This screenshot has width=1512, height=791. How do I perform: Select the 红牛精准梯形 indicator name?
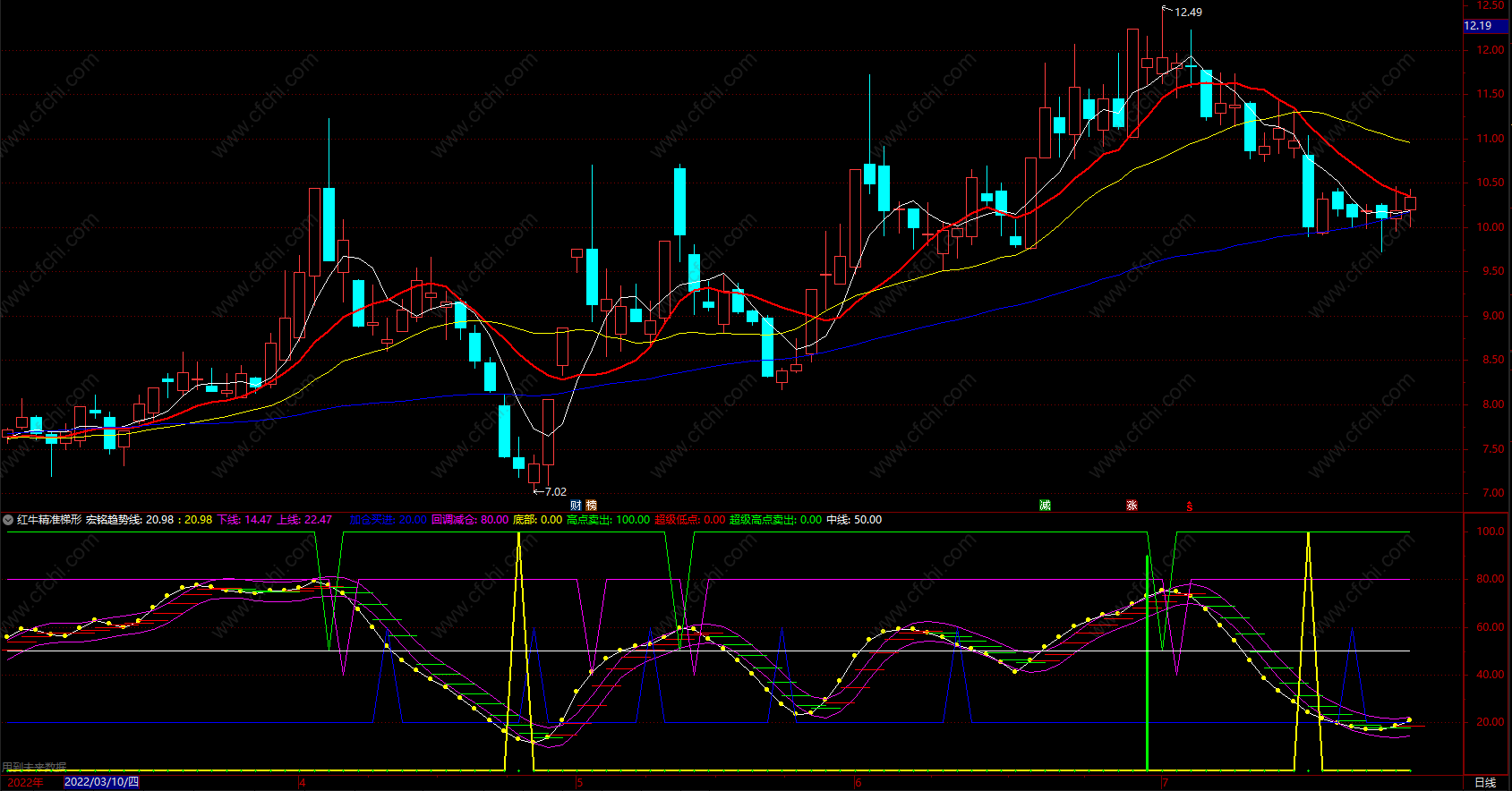tap(49, 520)
